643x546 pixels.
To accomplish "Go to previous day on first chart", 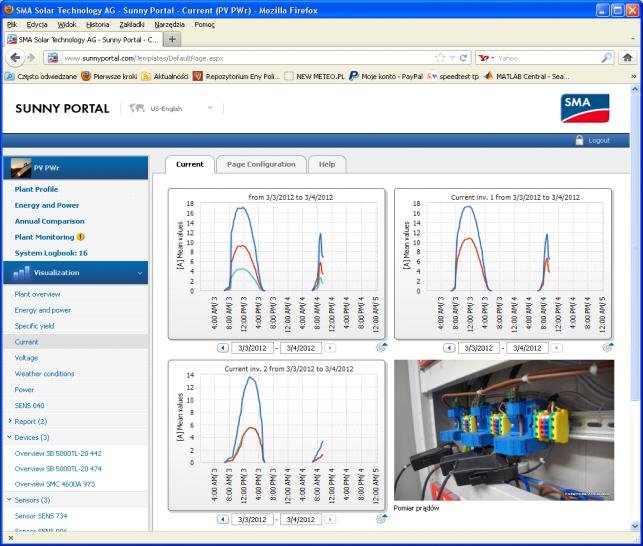I will (223, 348).
